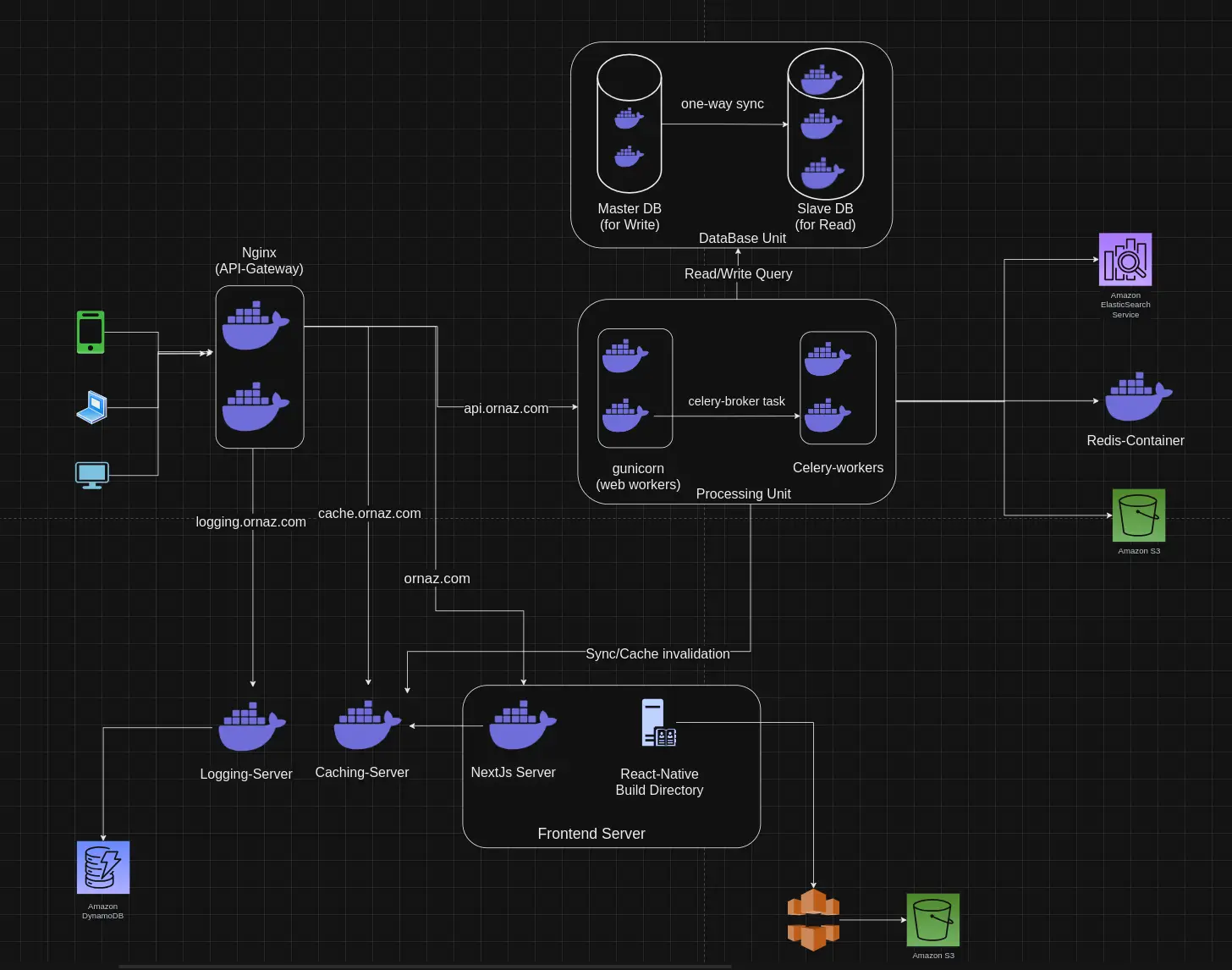Select the React-Native Build Directory label
This screenshot has width=1232, height=970.
coord(659,782)
